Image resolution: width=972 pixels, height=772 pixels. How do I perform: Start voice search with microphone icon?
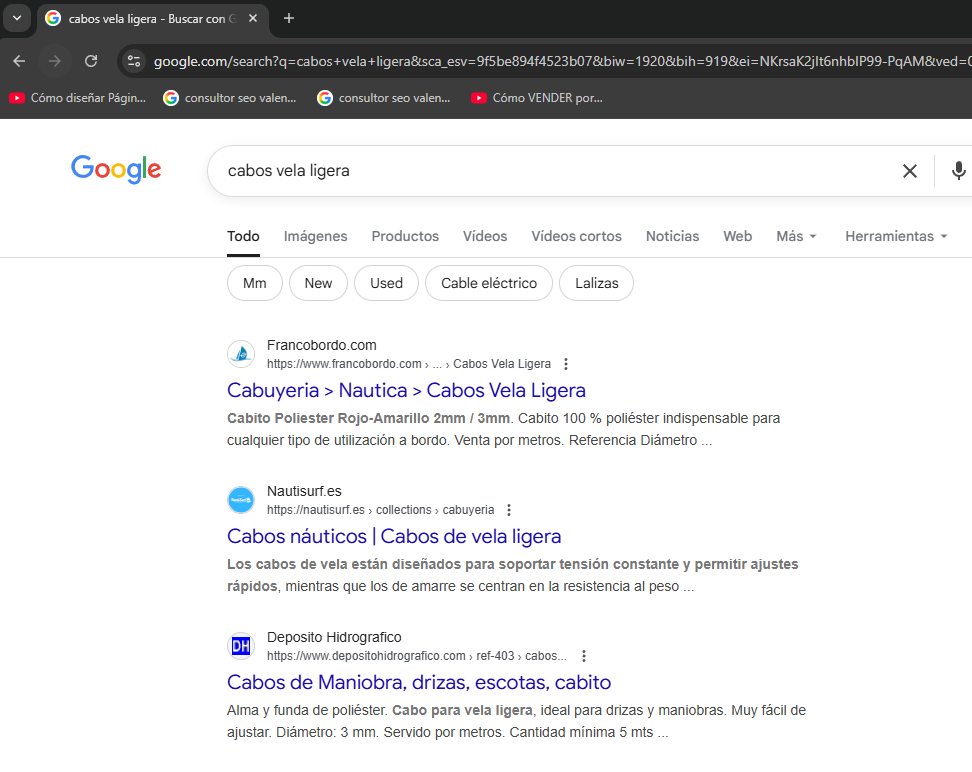[x=958, y=171]
